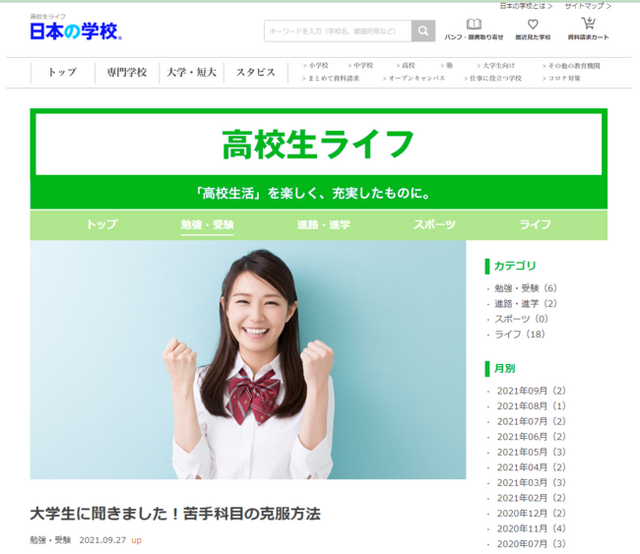
Task: Open recently viewed schools heart icon
Action: (x=533, y=24)
